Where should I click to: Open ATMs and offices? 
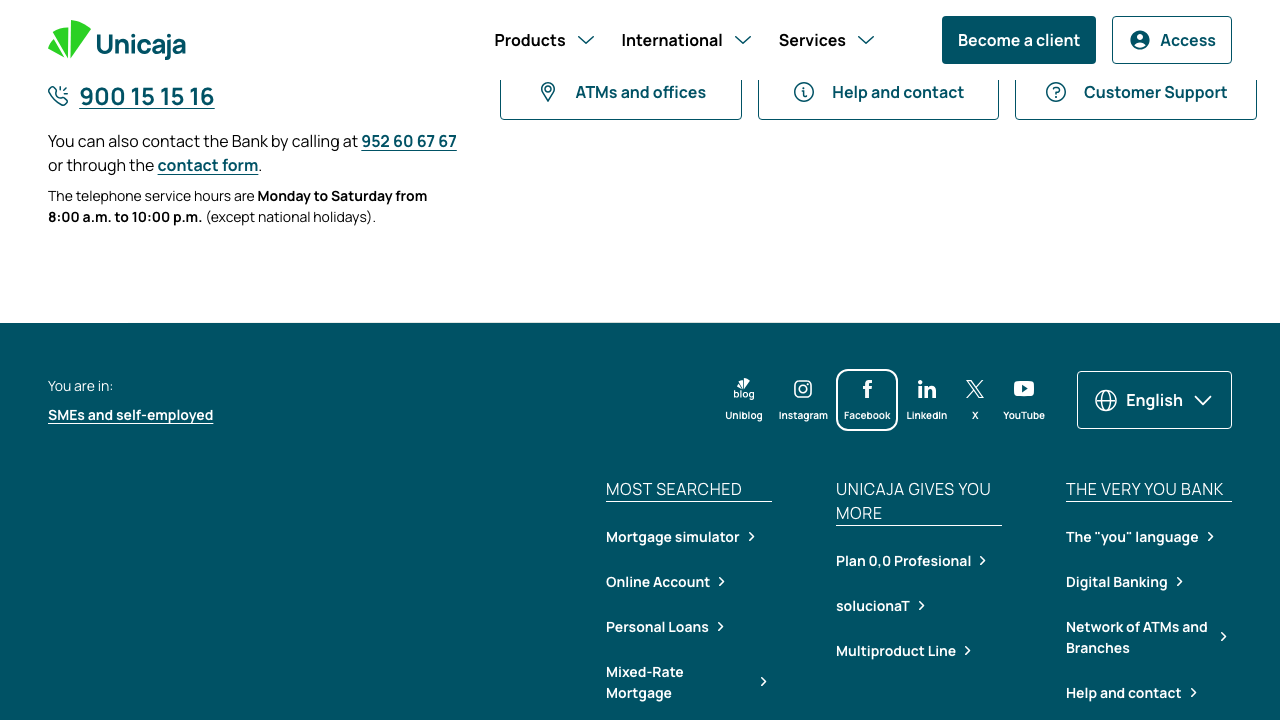tap(621, 92)
